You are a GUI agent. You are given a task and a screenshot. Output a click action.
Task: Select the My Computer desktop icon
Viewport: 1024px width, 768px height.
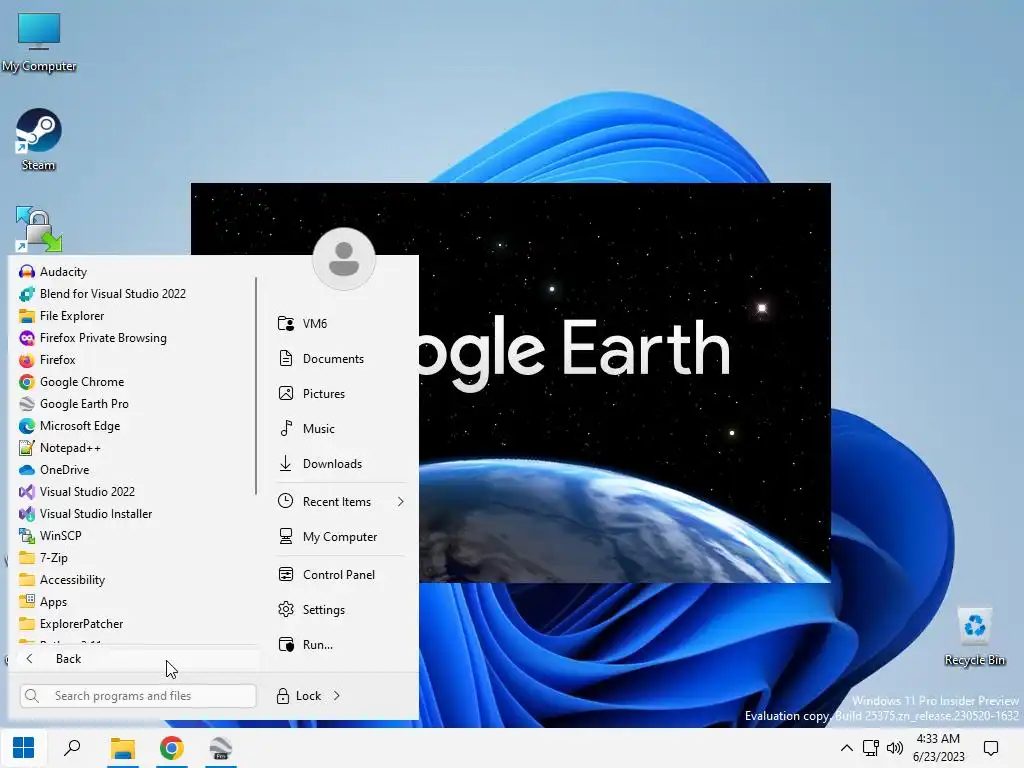(39, 41)
